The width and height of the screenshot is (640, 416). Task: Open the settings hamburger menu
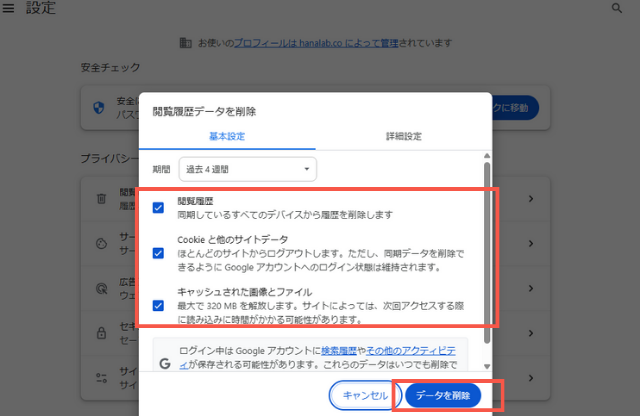click(9, 8)
